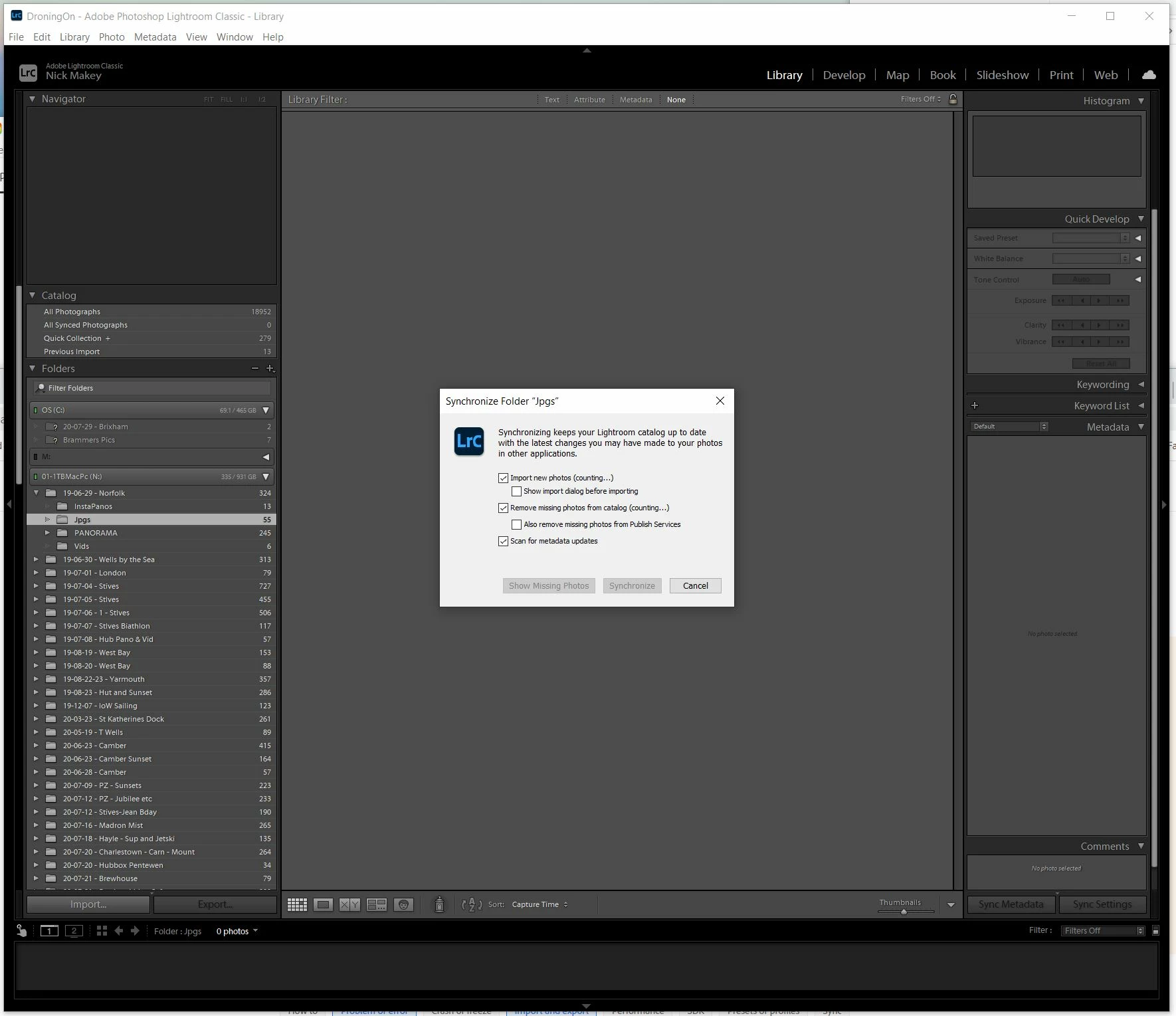The width and height of the screenshot is (1176, 1016).
Task: Click Cancel in Synchronize dialog
Action: [695, 585]
